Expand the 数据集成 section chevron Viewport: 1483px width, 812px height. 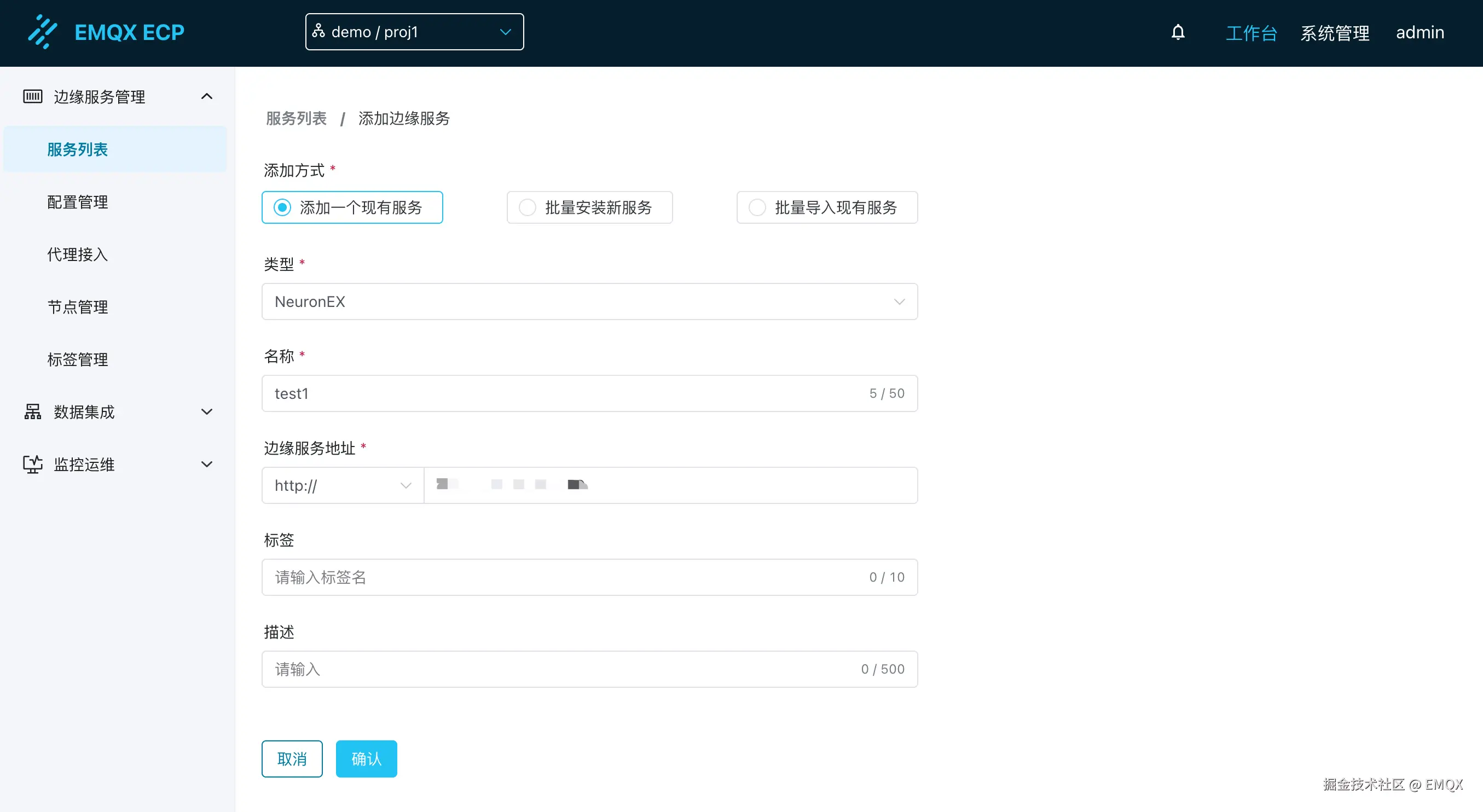(x=207, y=411)
